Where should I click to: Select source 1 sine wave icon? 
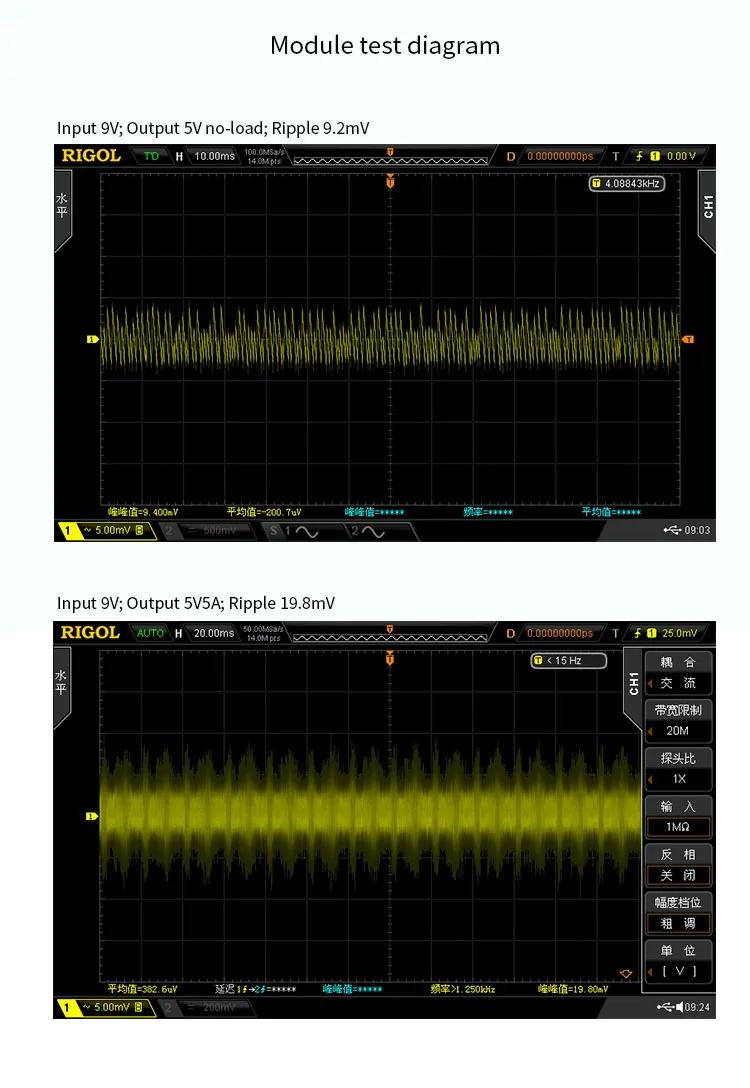click(x=306, y=531)
